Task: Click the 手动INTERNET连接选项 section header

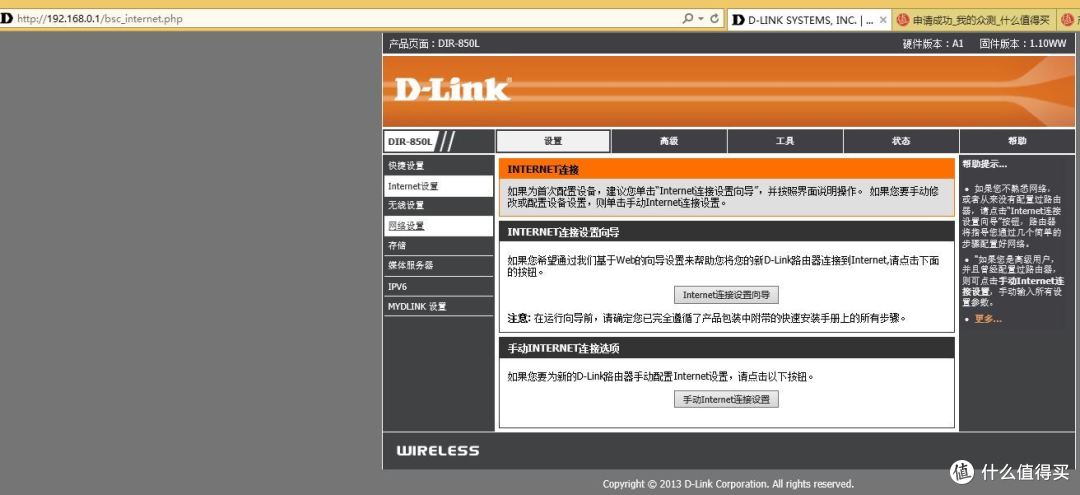Action: point(727,348)
